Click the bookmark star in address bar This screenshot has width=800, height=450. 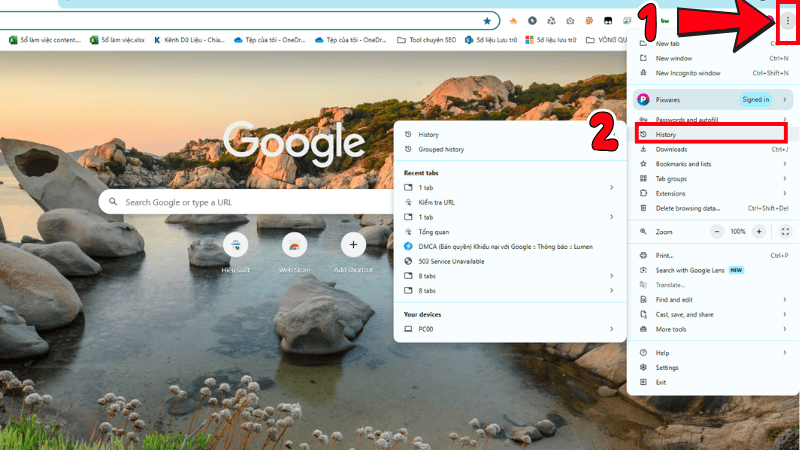[487, 20]
